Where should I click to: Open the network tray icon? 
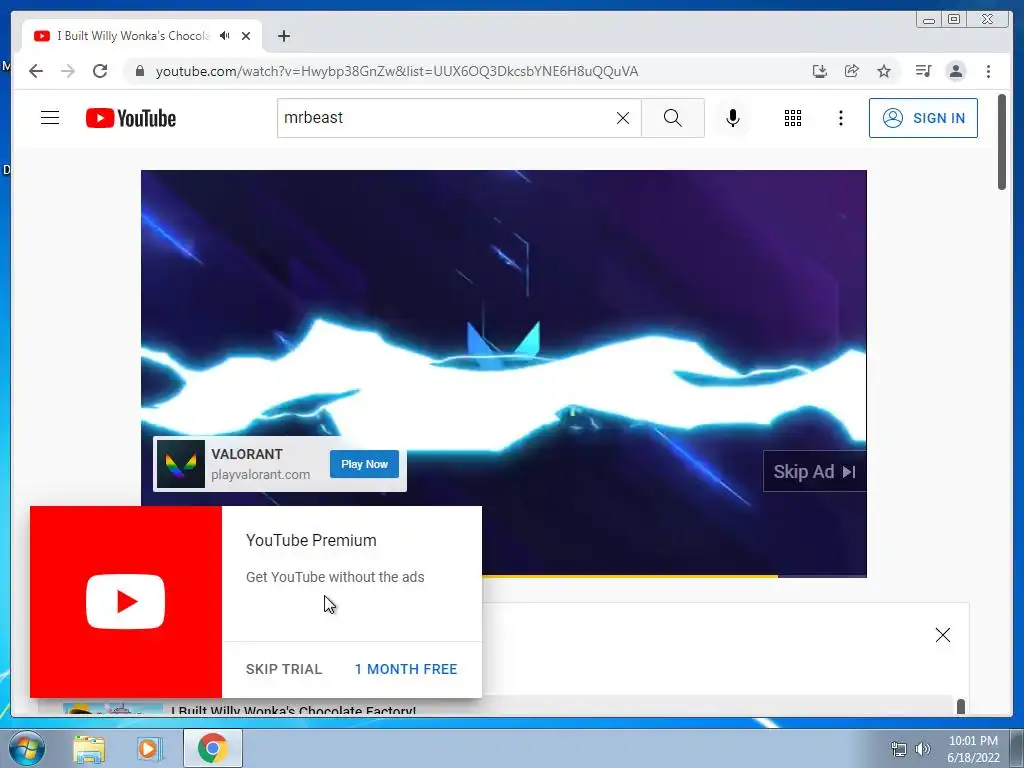click(x=899, y=749)
